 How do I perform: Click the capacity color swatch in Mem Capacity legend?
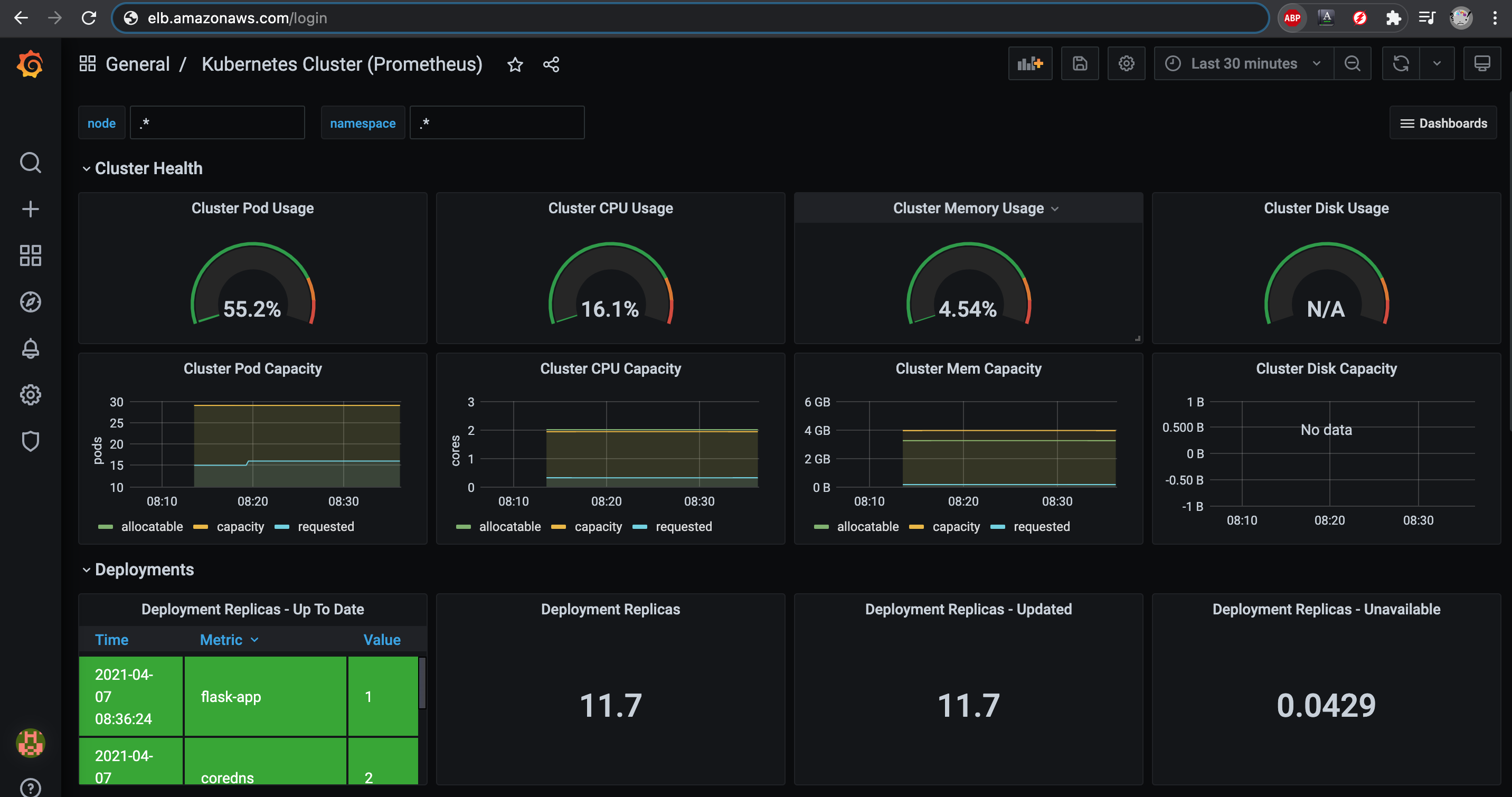click(x=915, y=527)
